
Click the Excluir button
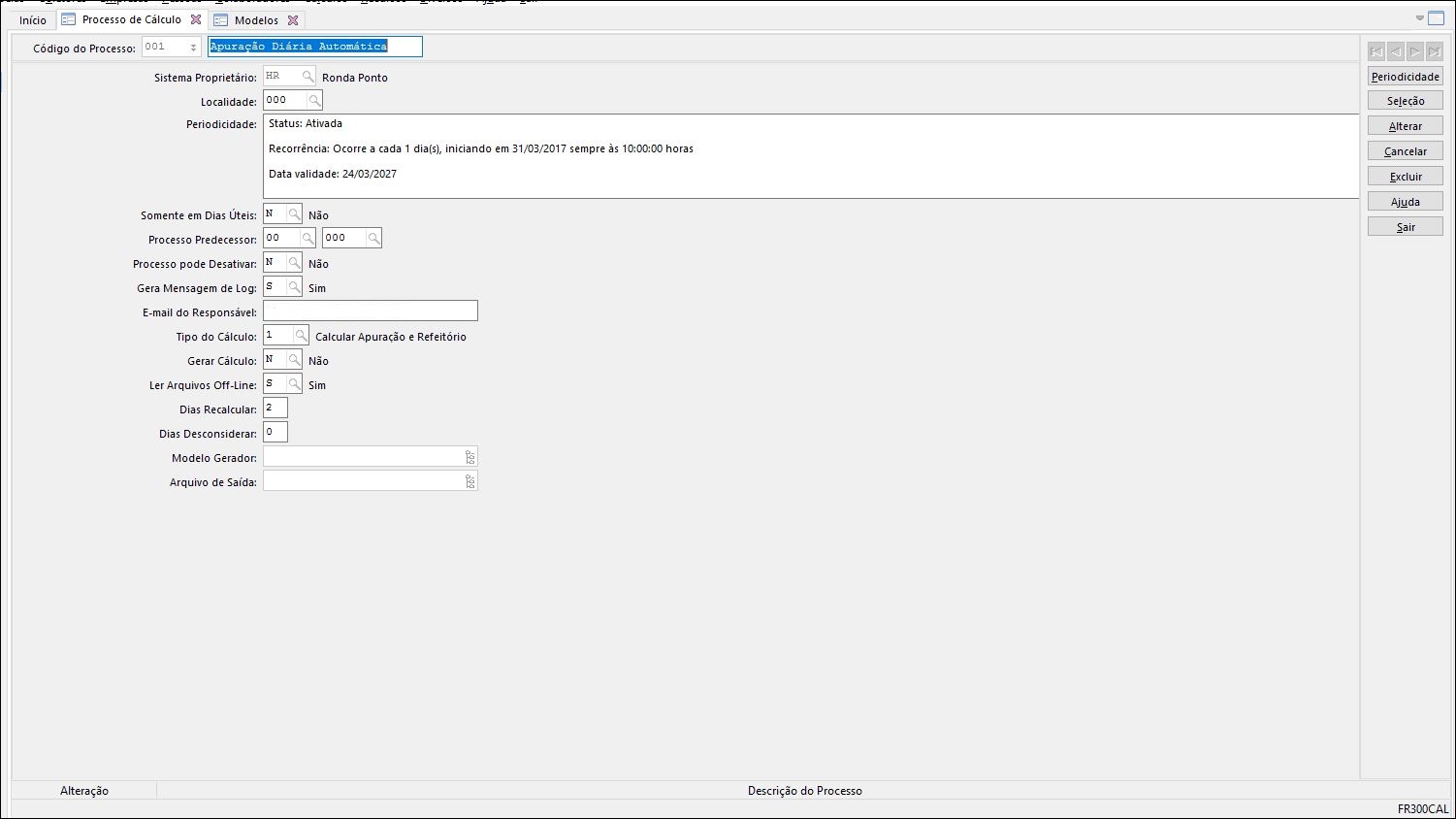click(1405, 177)
